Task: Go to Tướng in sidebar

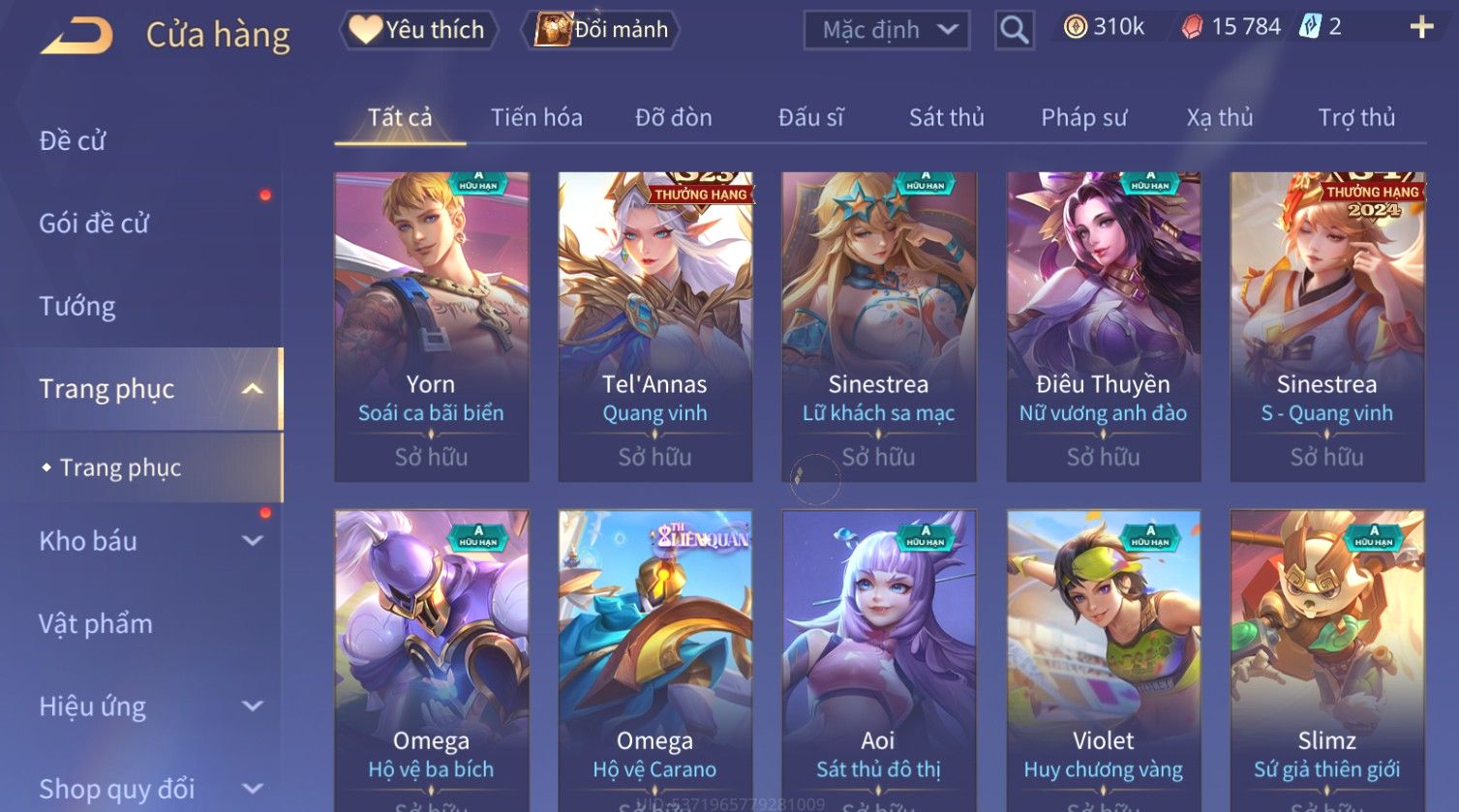Action: click(x=77, y=307)
